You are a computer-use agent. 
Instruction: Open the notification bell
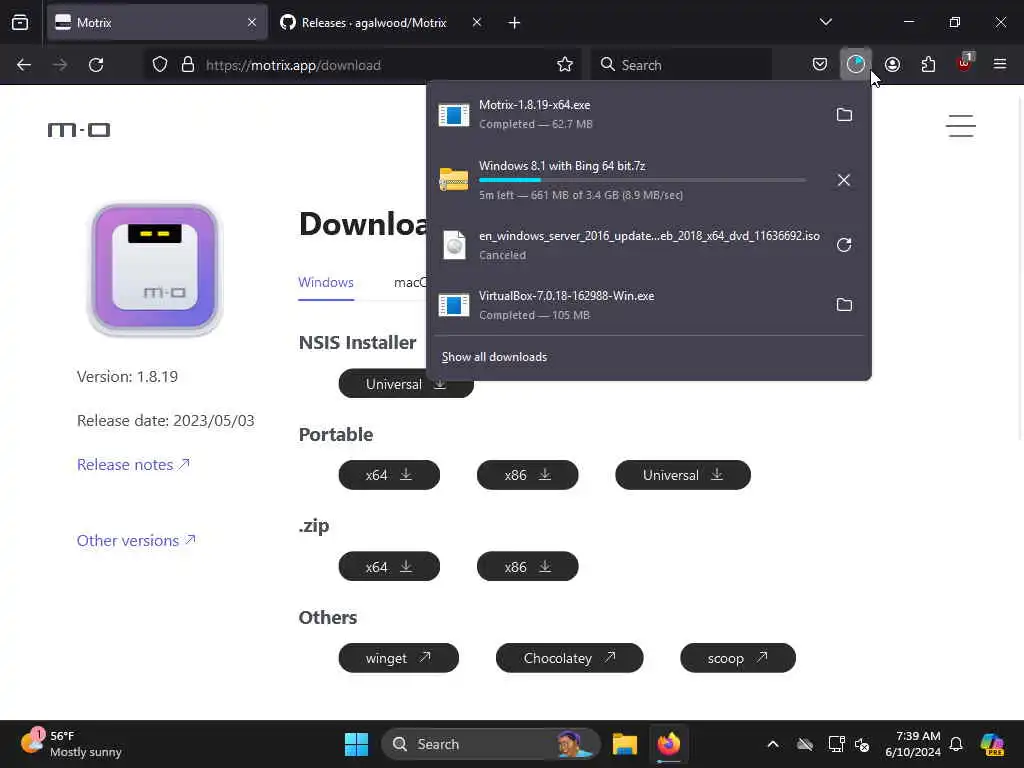(x=956, y=744)
